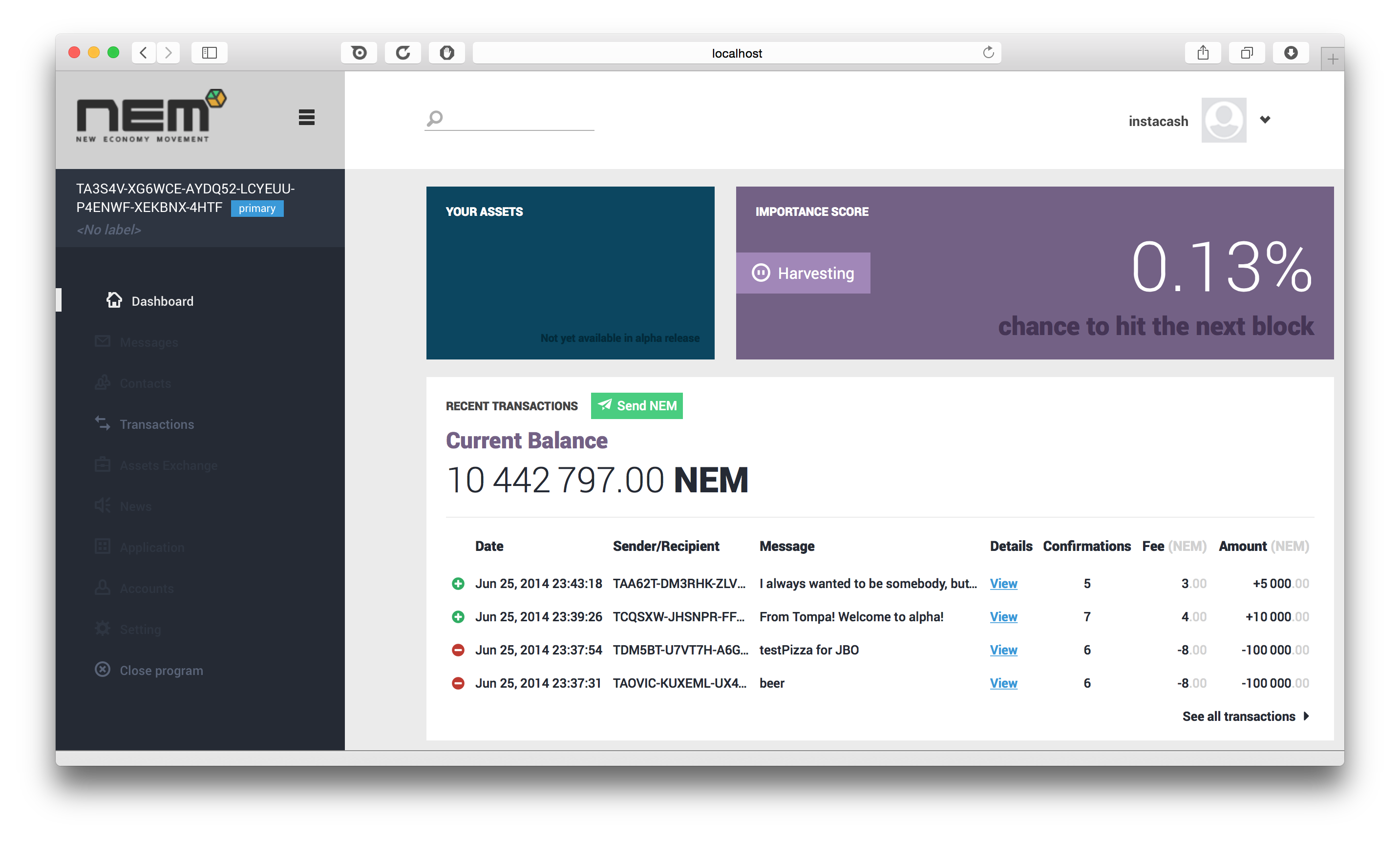Open a new tab with plus button
1400x843 pixels.
1333,59
